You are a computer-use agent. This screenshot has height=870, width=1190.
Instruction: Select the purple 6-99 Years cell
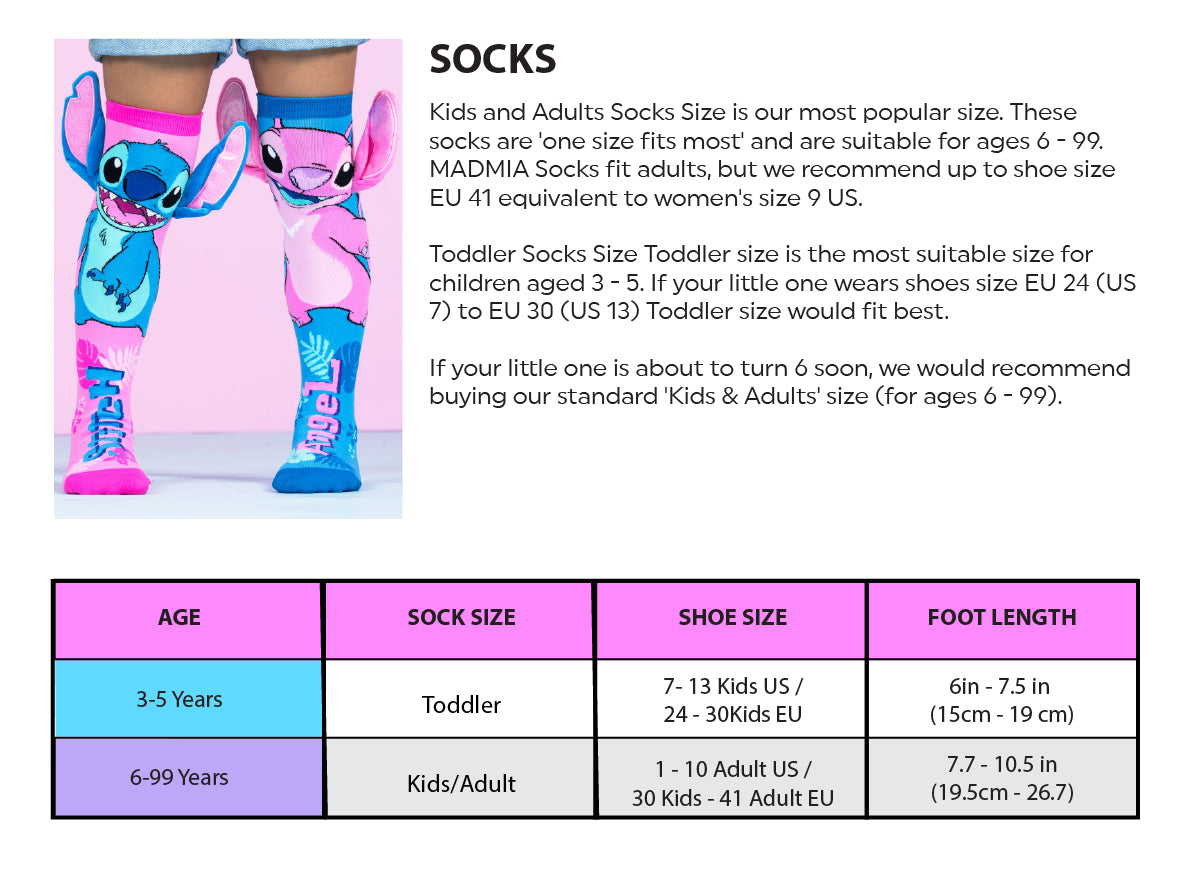pos(180,777)
